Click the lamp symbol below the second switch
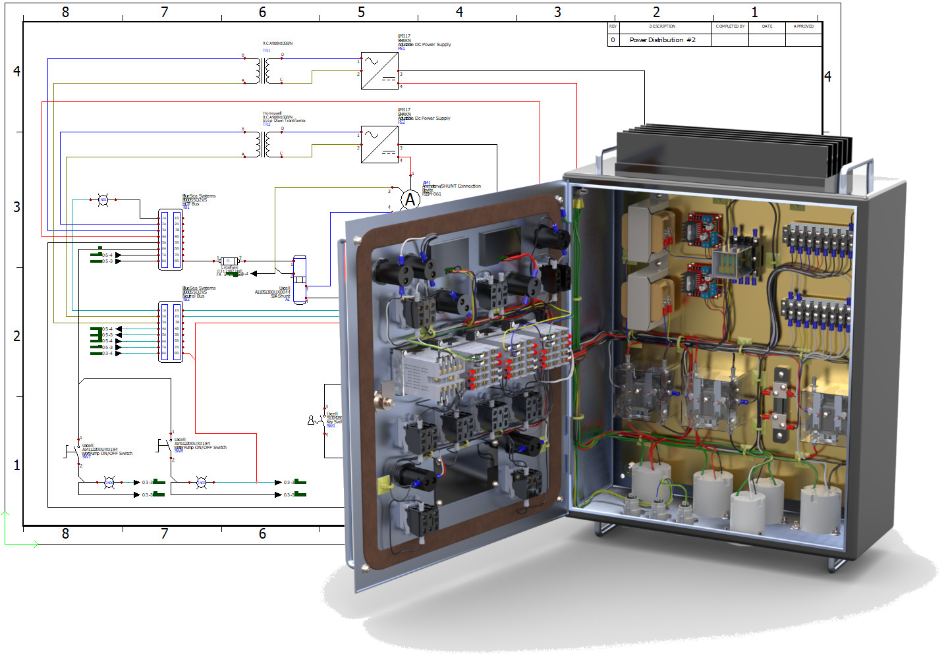946x667 pixels. point(202,482)
